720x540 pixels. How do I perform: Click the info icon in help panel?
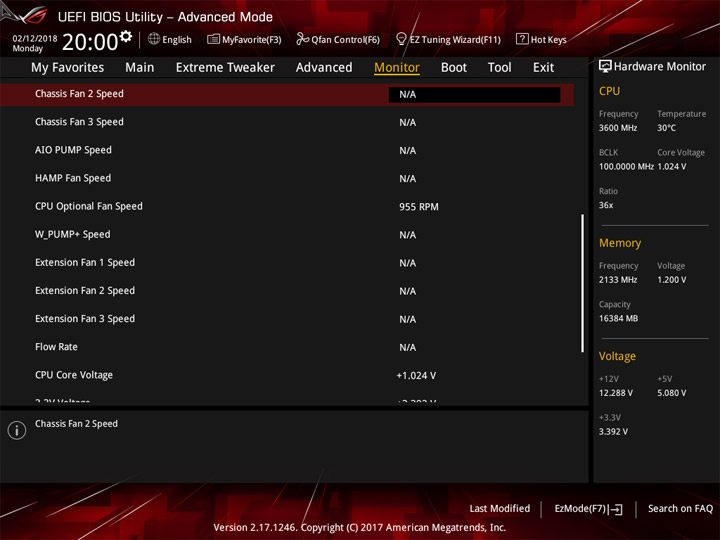[x=17, y=430]
